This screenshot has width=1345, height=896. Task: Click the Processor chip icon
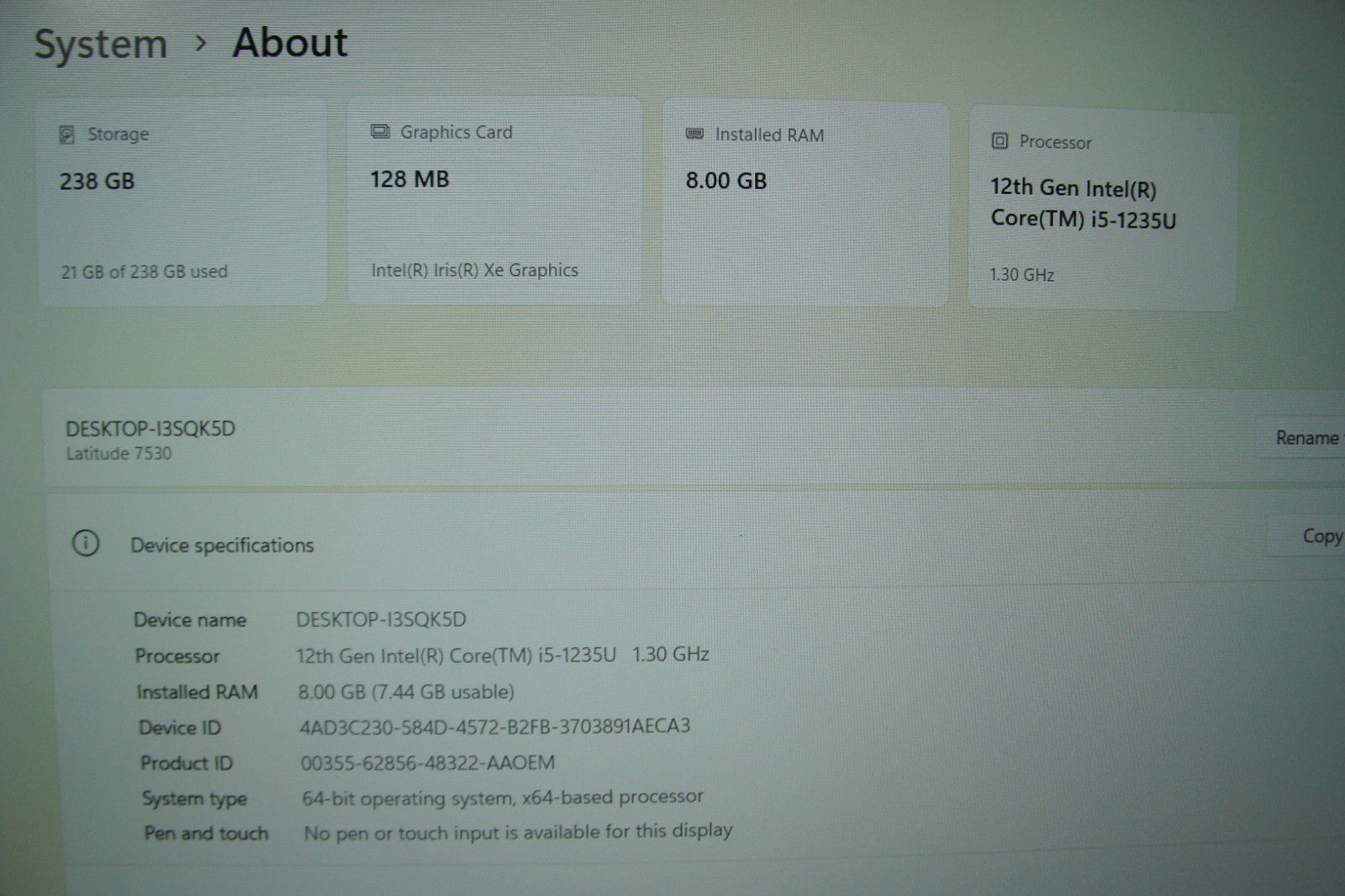point(1000,141)
